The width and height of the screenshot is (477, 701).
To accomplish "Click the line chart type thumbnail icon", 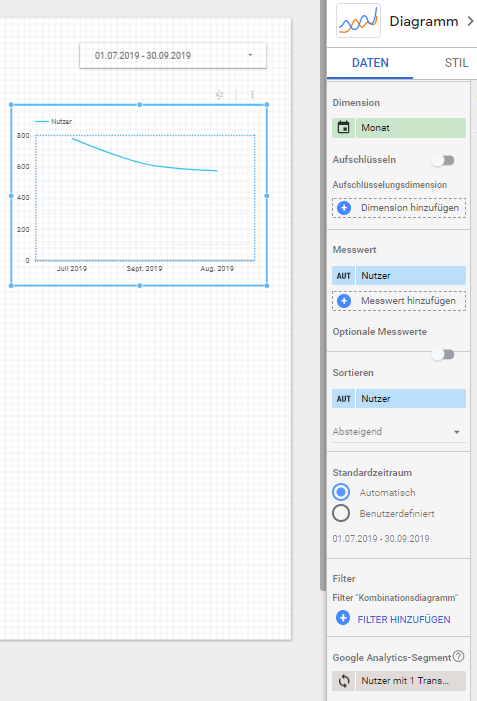I will tap(358, 21).
